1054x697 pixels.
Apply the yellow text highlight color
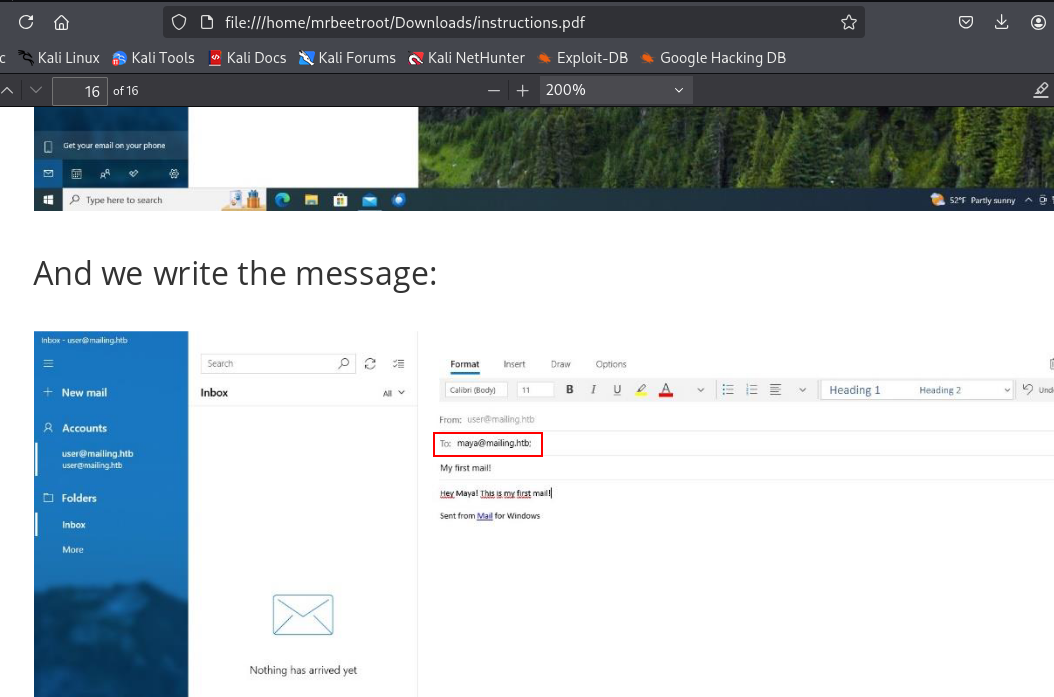pyautogui.click(x=641, y=390)
